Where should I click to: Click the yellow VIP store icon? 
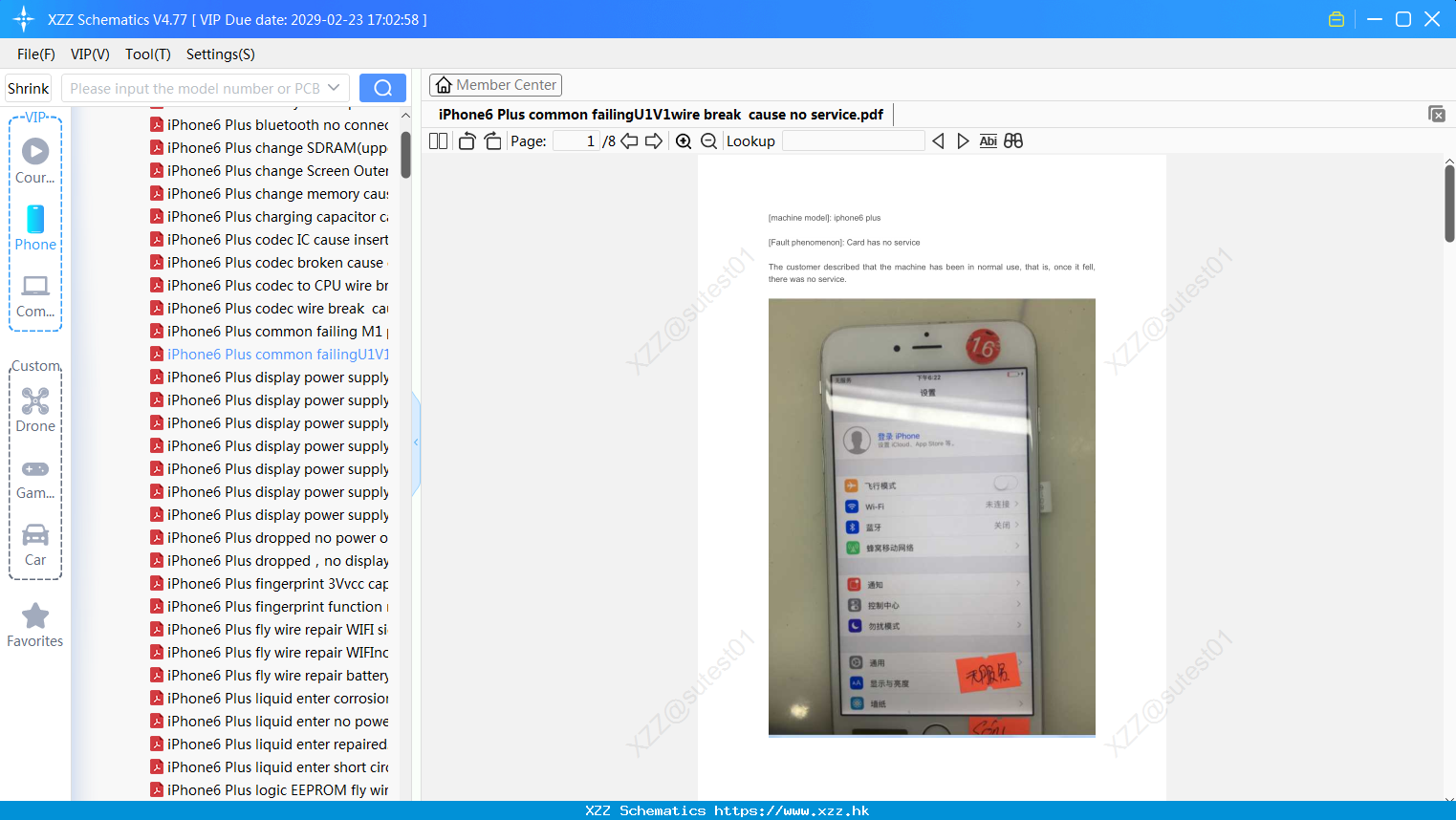tap(1336, 19)
